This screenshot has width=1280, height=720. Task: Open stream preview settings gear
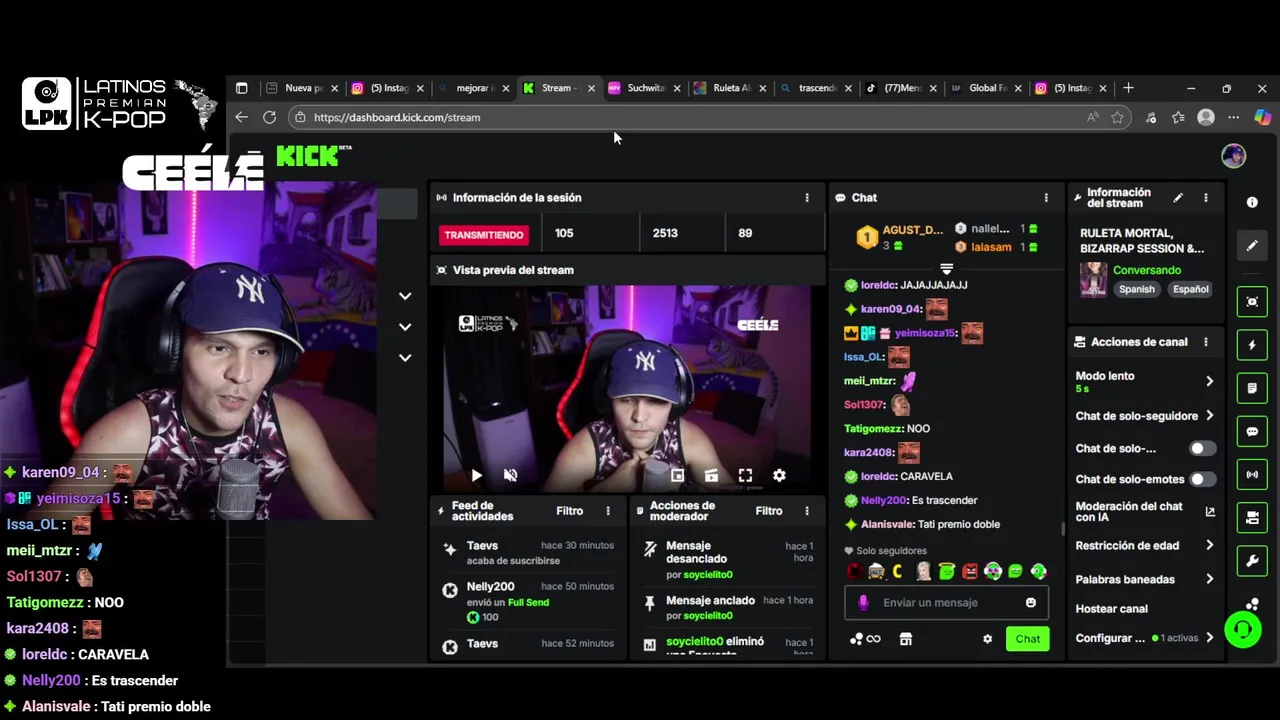coord(779,476)
